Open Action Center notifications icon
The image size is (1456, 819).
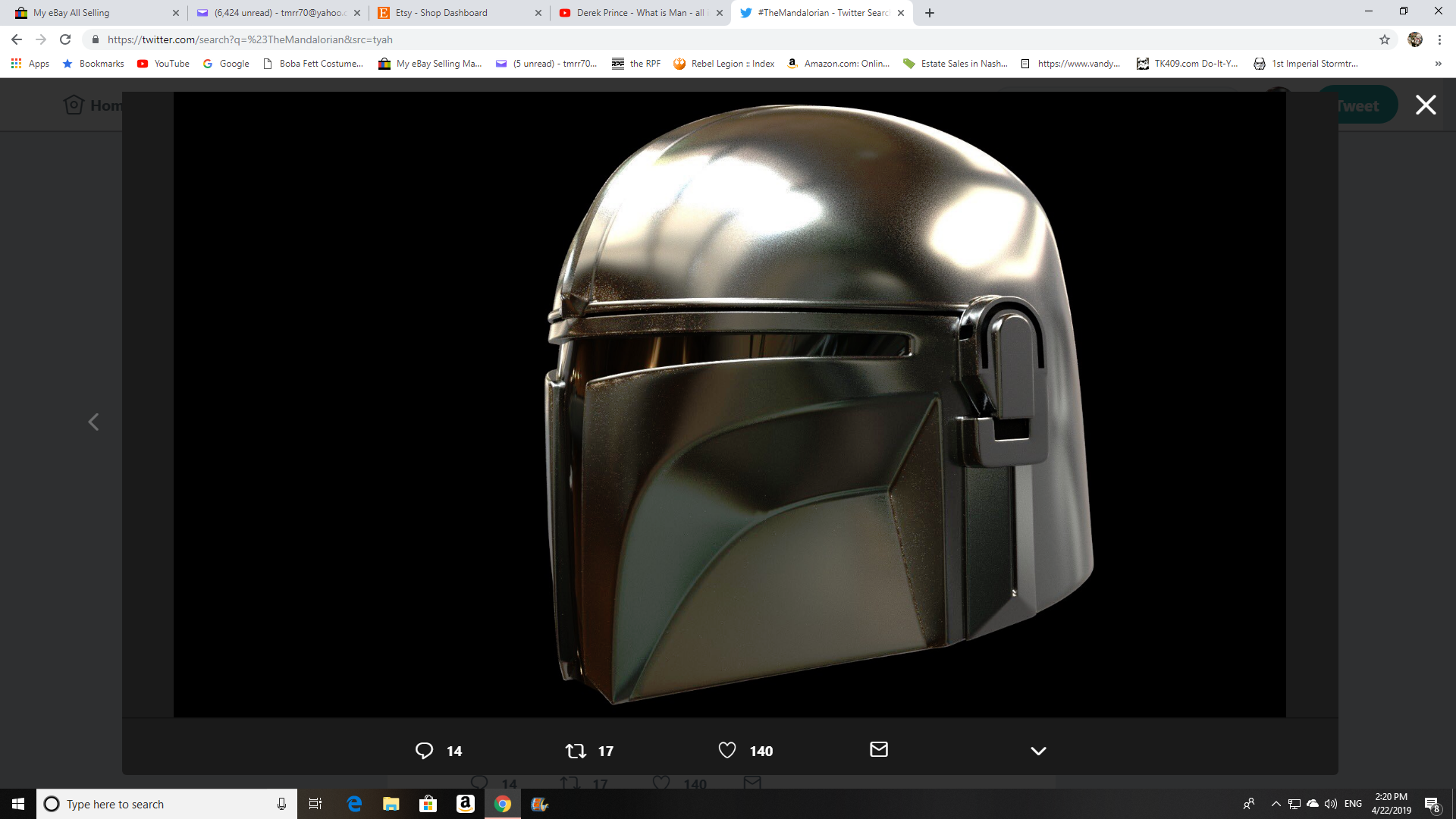click(1432, 805)
